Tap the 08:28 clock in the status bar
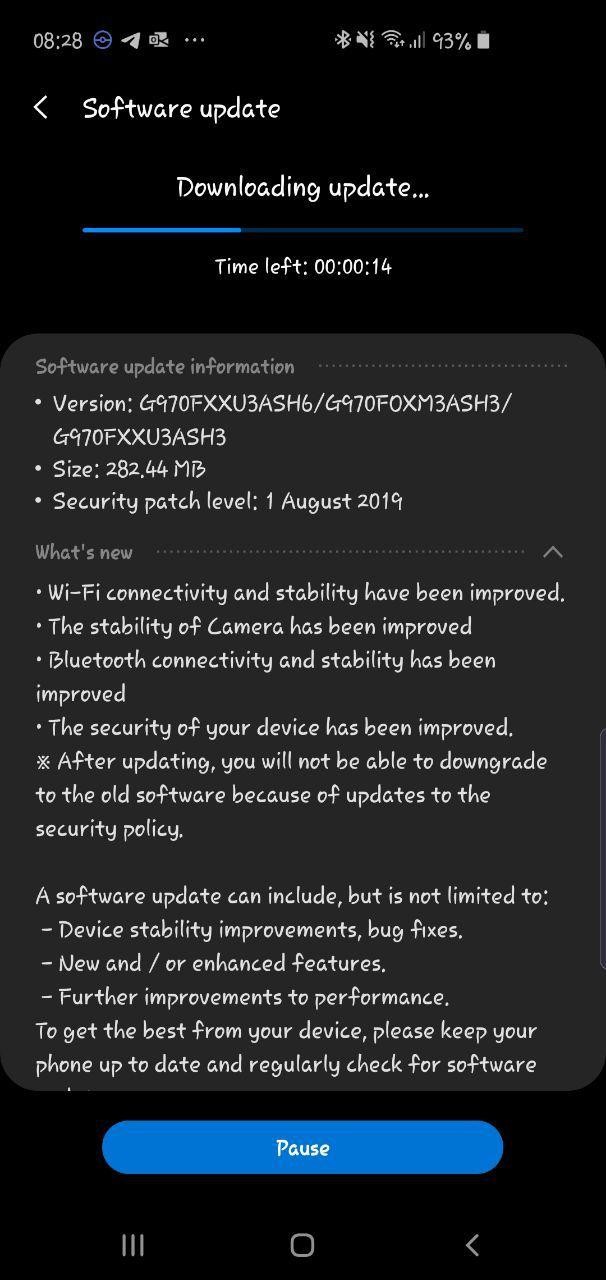Viewport: 606px width, 1280px height. [57, 41]
